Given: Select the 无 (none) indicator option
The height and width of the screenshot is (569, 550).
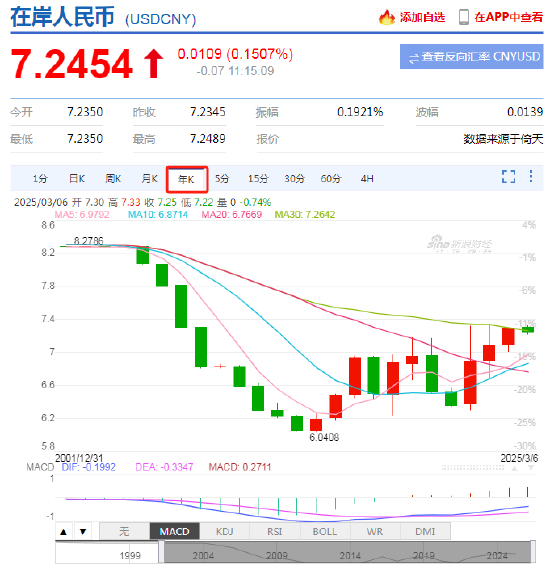Looking at the screenshot, I should [x=124, y=532].
